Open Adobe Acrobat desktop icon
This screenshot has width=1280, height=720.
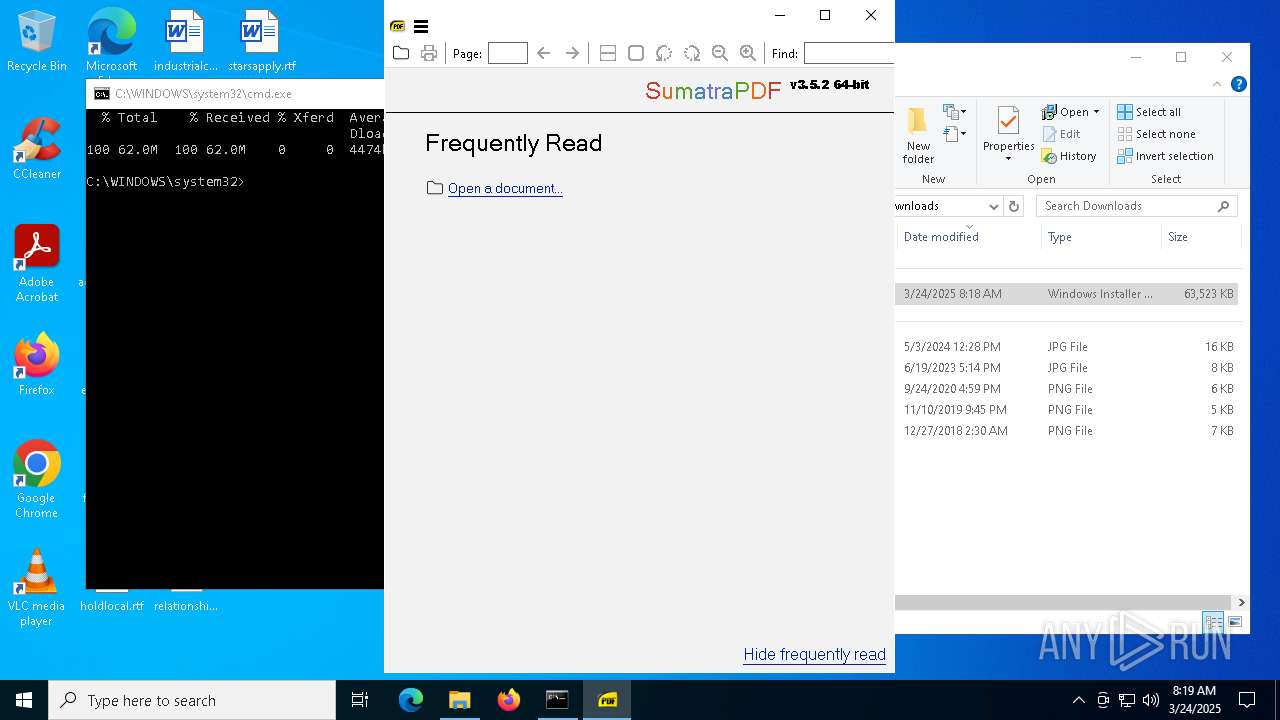pos(36,264)
